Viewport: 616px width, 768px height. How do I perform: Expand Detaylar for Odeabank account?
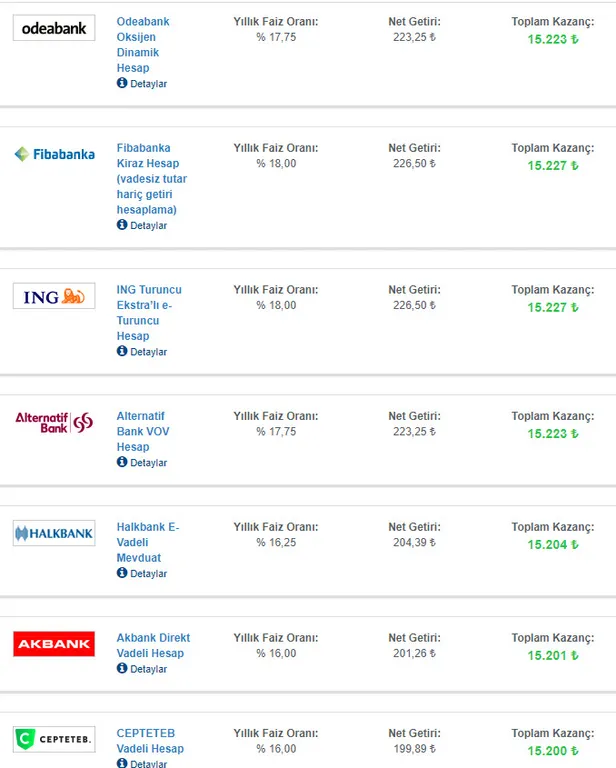(x=148, y=84)
